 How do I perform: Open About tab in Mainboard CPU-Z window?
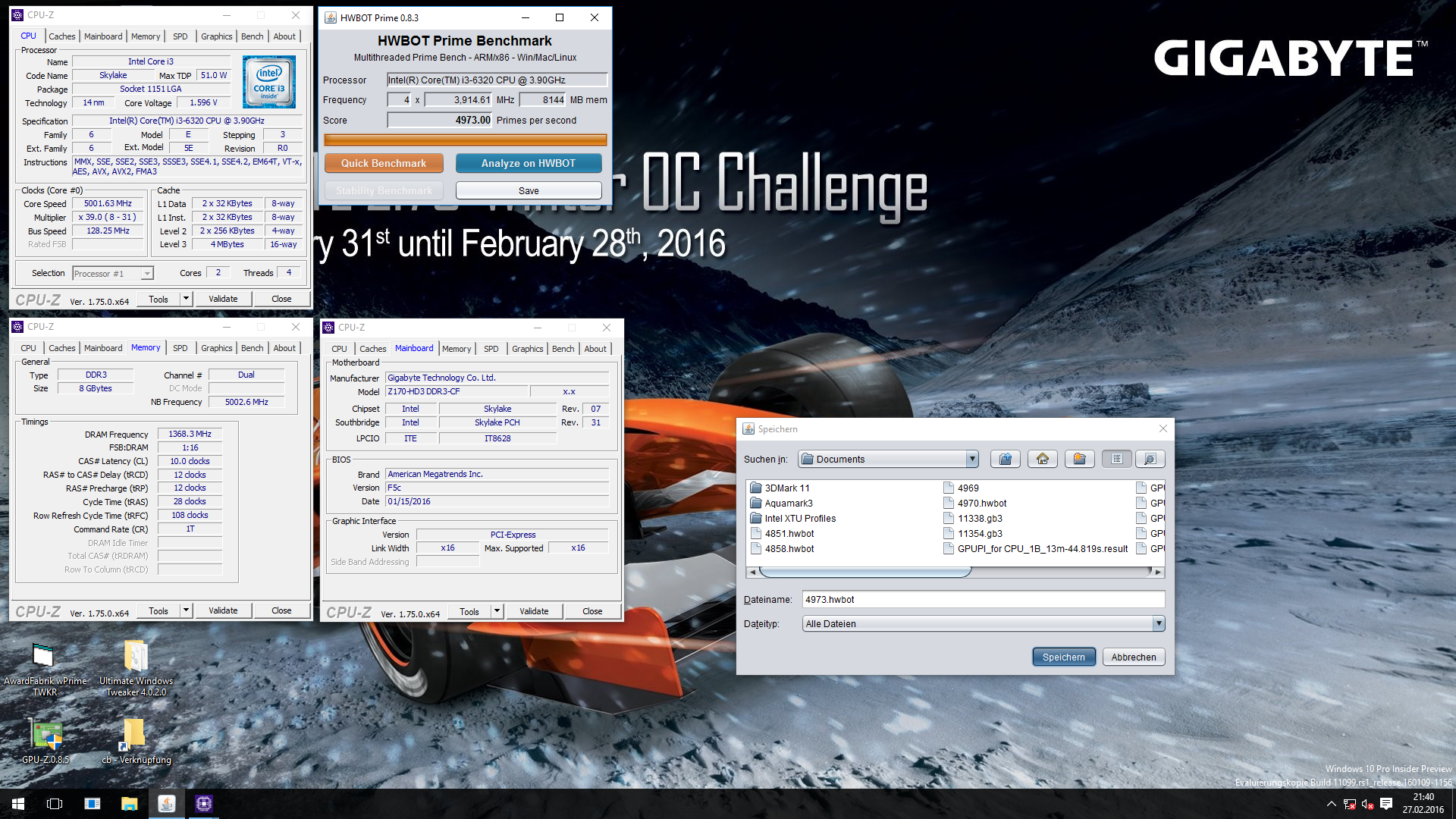(595, 349)
